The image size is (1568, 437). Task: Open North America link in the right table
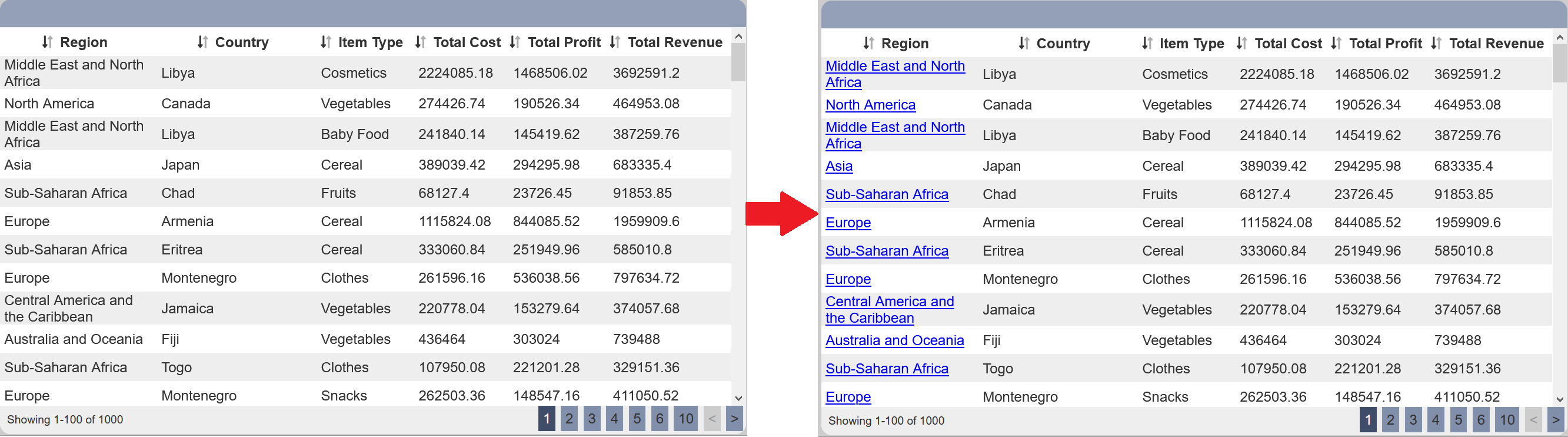pos(870,105)
